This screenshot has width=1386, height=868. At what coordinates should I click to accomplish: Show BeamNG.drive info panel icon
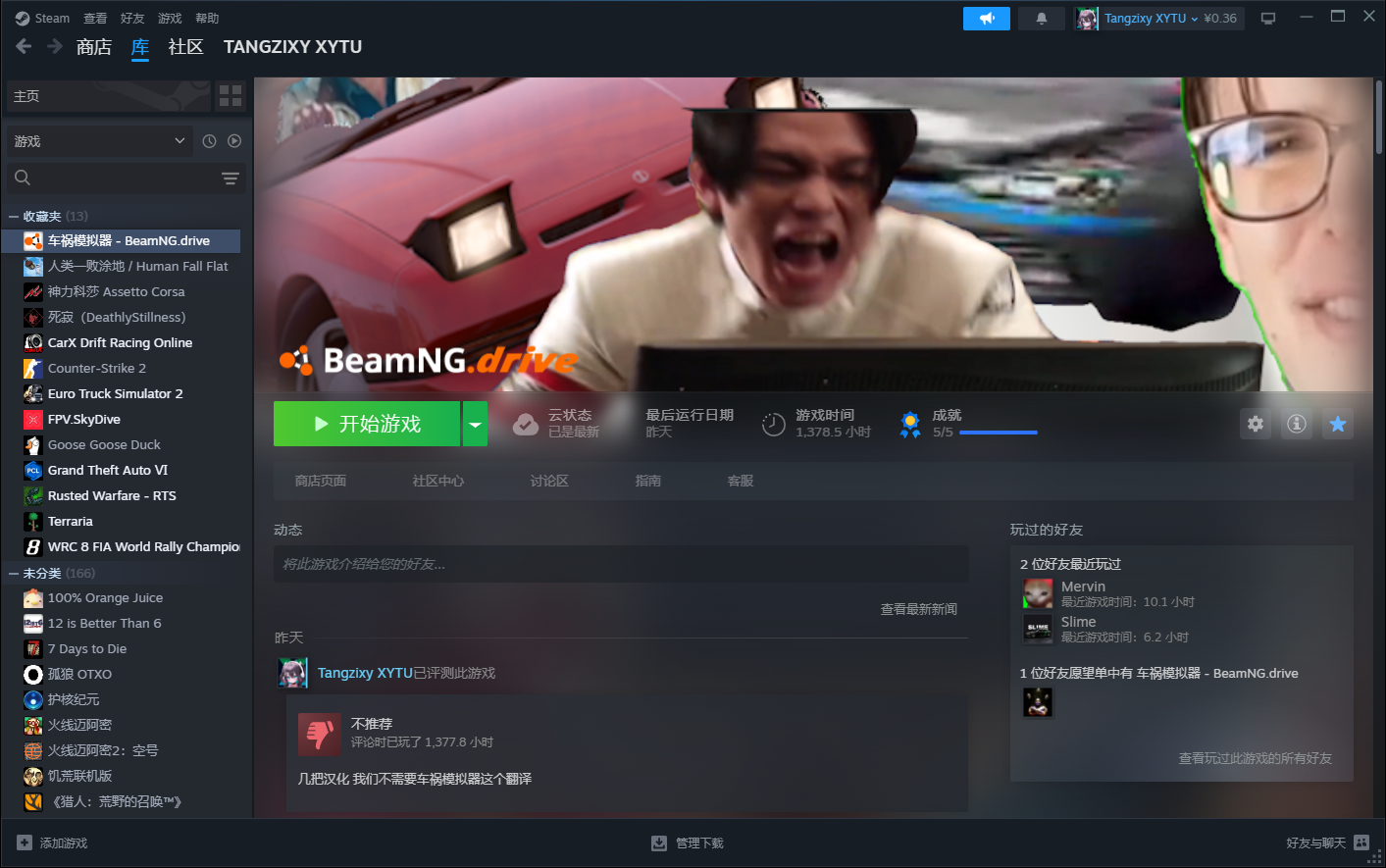(1297, 424)
